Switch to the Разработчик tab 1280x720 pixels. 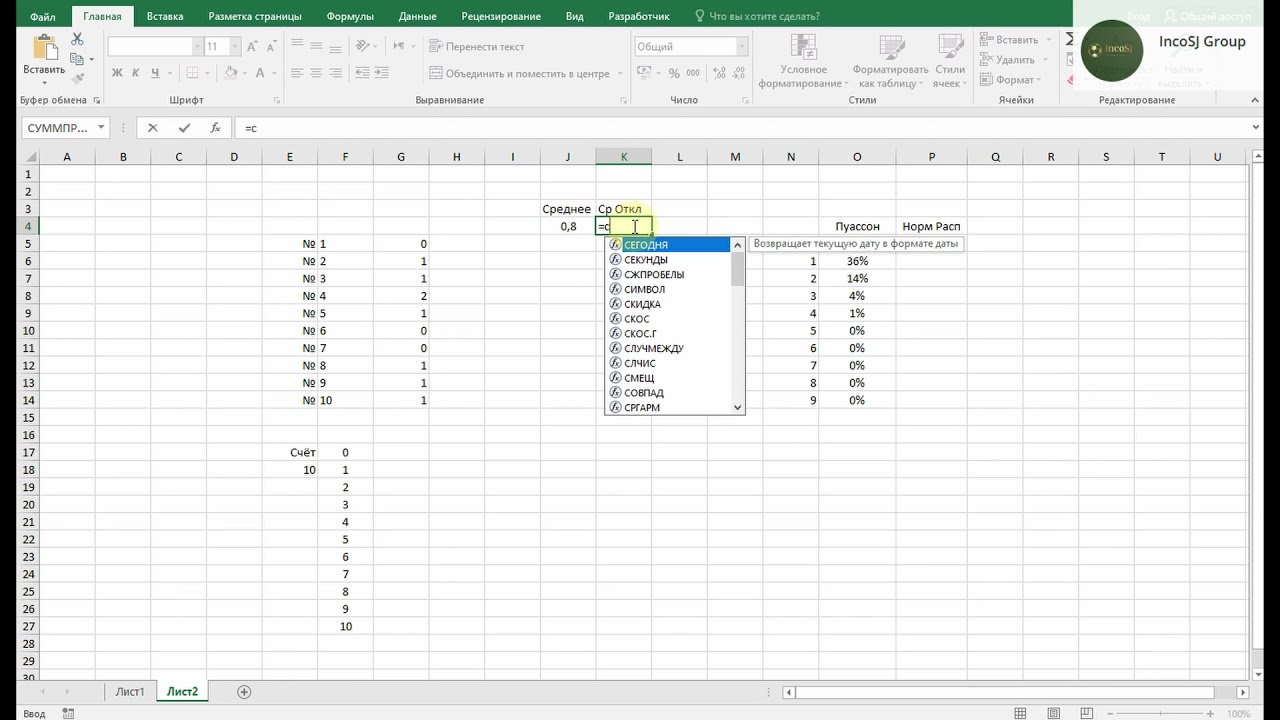pos(638,17)
